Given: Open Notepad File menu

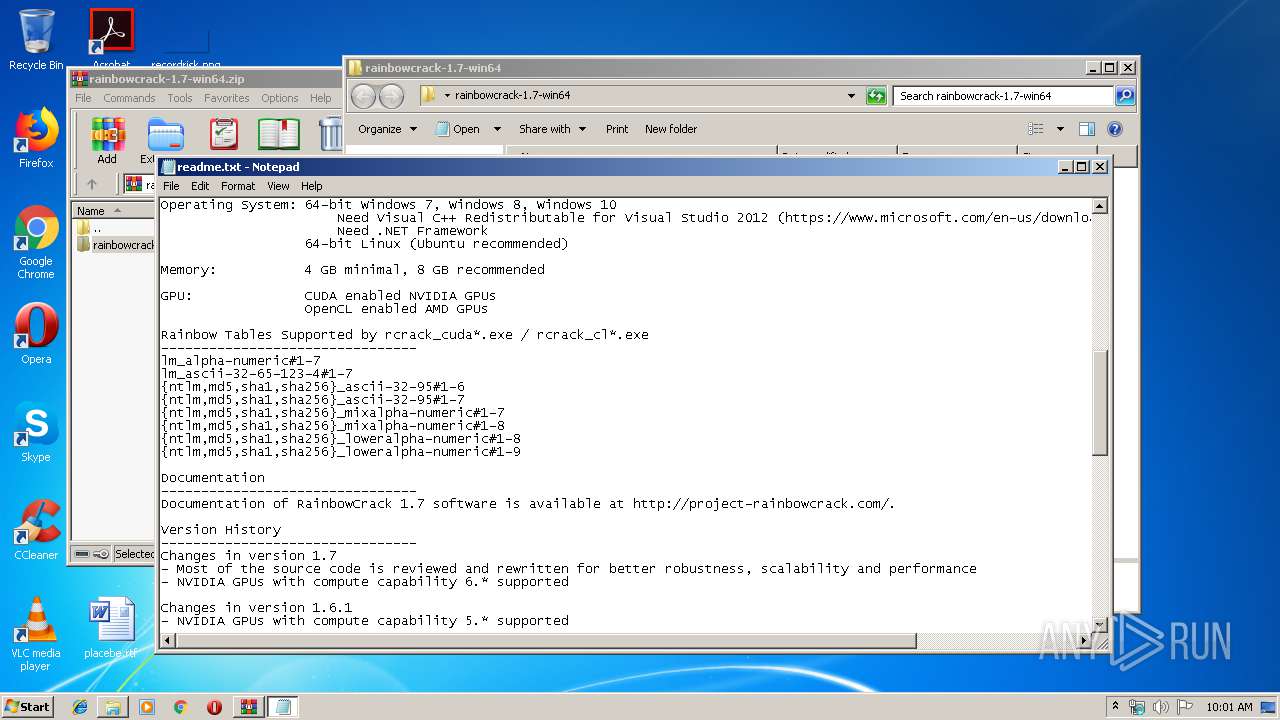Looking at the screenshot, I should click(x=171, y=186).
